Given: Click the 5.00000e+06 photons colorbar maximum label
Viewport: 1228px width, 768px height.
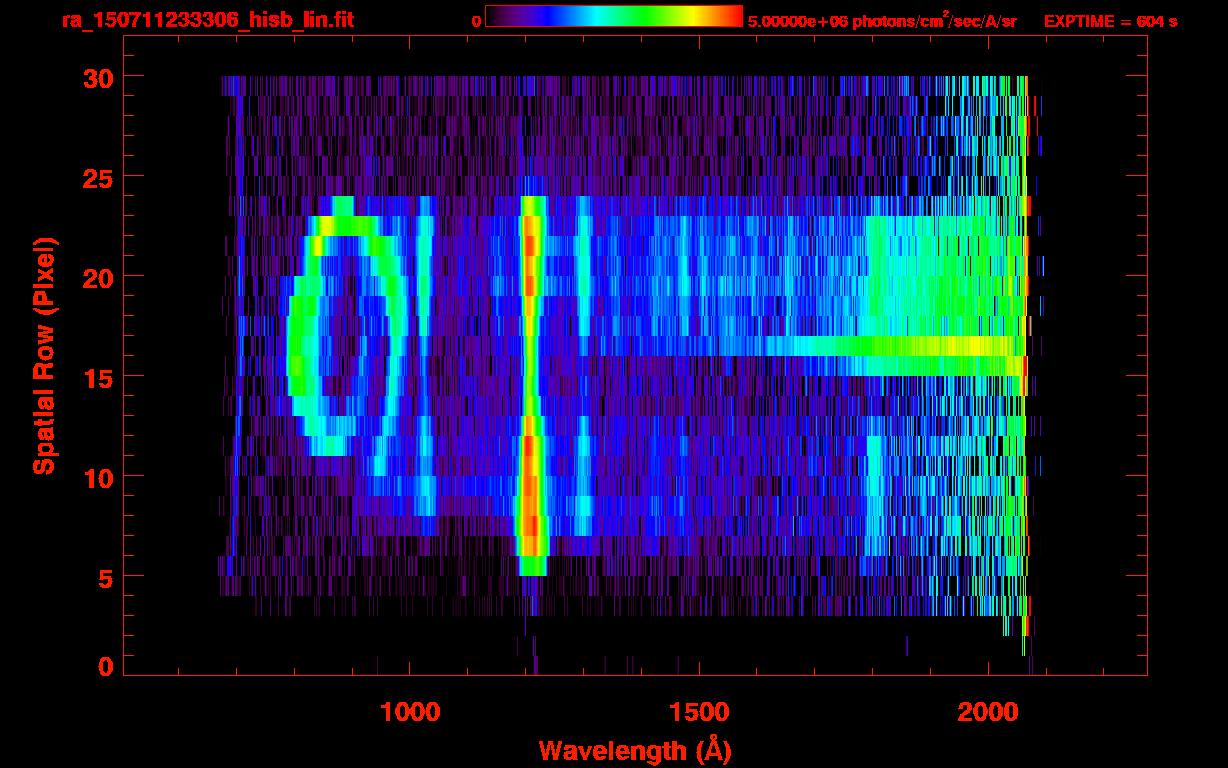Looking at the screenshot, I should pos(882,21).
